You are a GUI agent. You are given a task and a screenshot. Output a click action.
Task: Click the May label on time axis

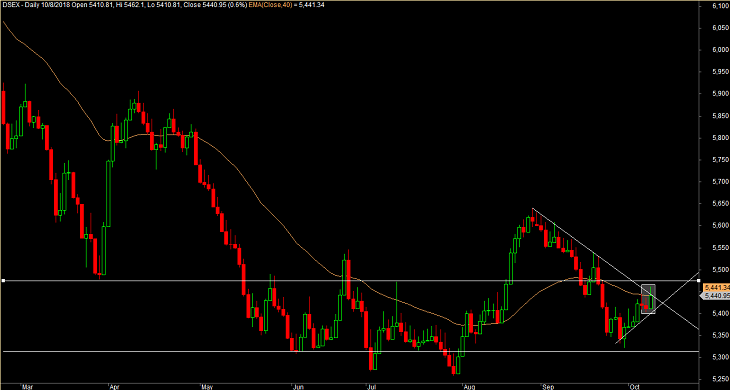pyautogui.click(x=207, y=386)
